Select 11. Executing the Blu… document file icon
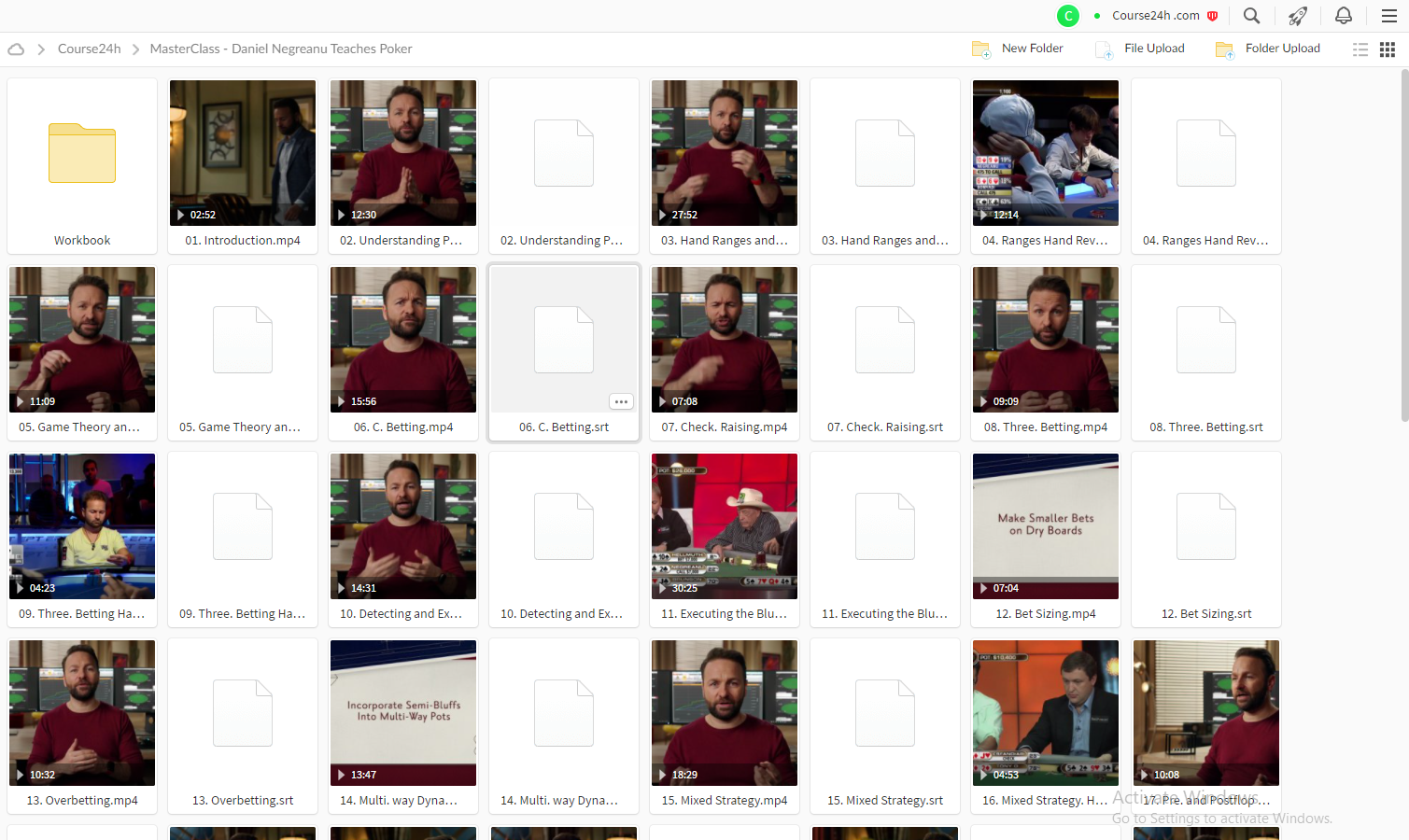 tap(885, 526)
